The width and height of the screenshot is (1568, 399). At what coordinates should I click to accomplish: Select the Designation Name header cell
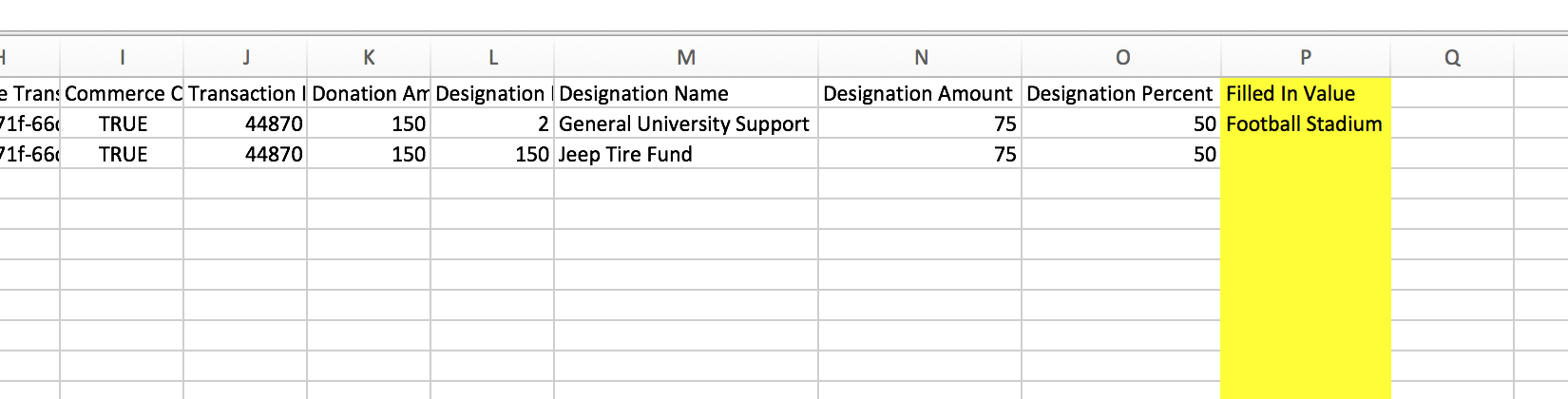(x=684, y=93)
